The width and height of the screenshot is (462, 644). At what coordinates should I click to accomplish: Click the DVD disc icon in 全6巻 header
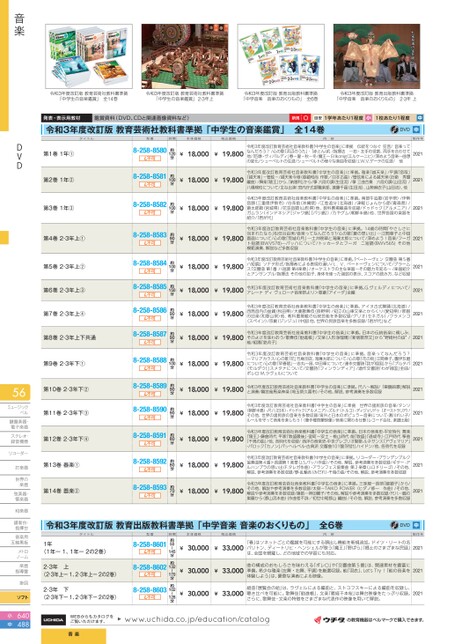pos(394,525)
